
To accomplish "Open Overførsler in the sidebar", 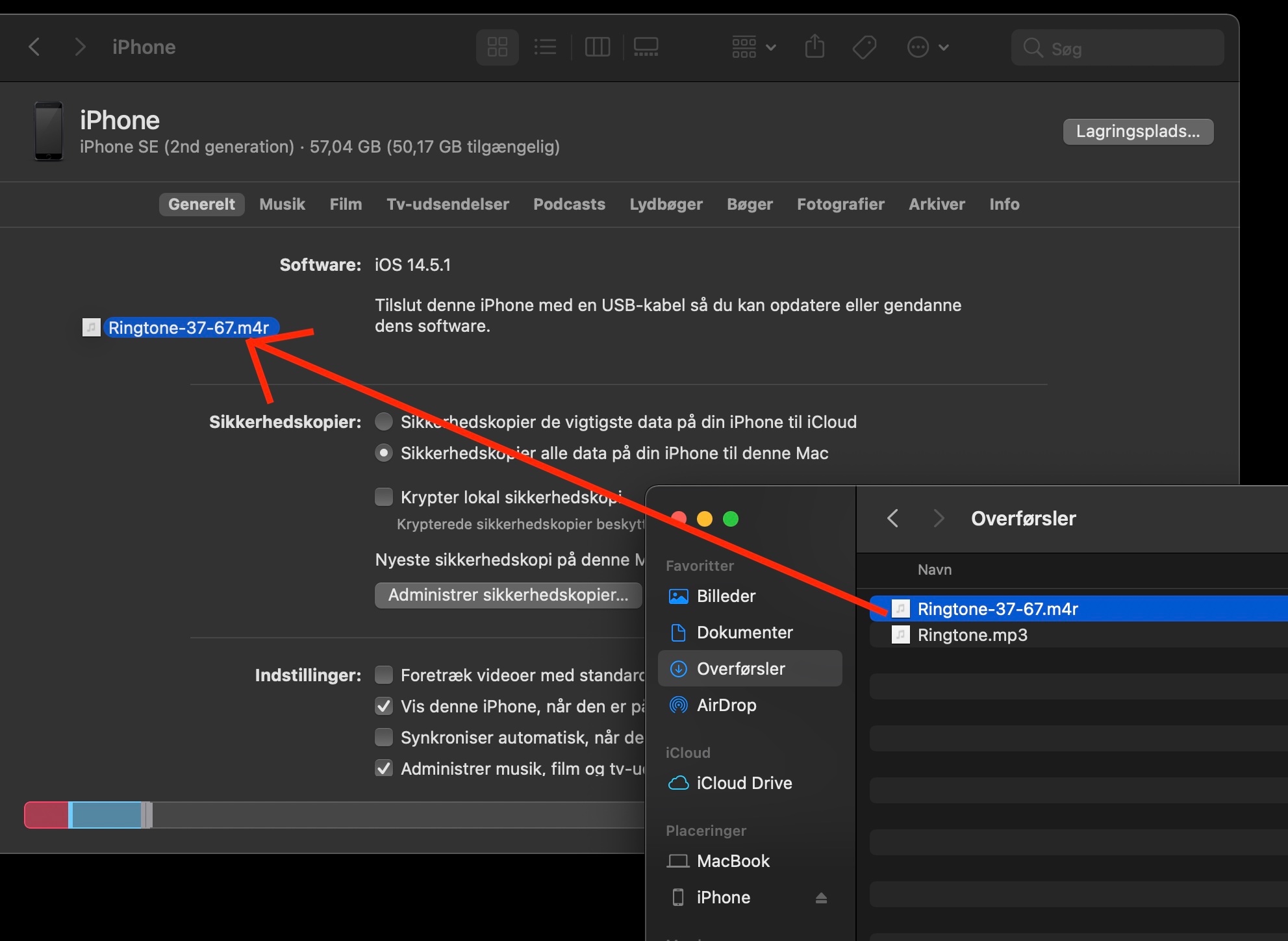I will [x=740, y=668].
